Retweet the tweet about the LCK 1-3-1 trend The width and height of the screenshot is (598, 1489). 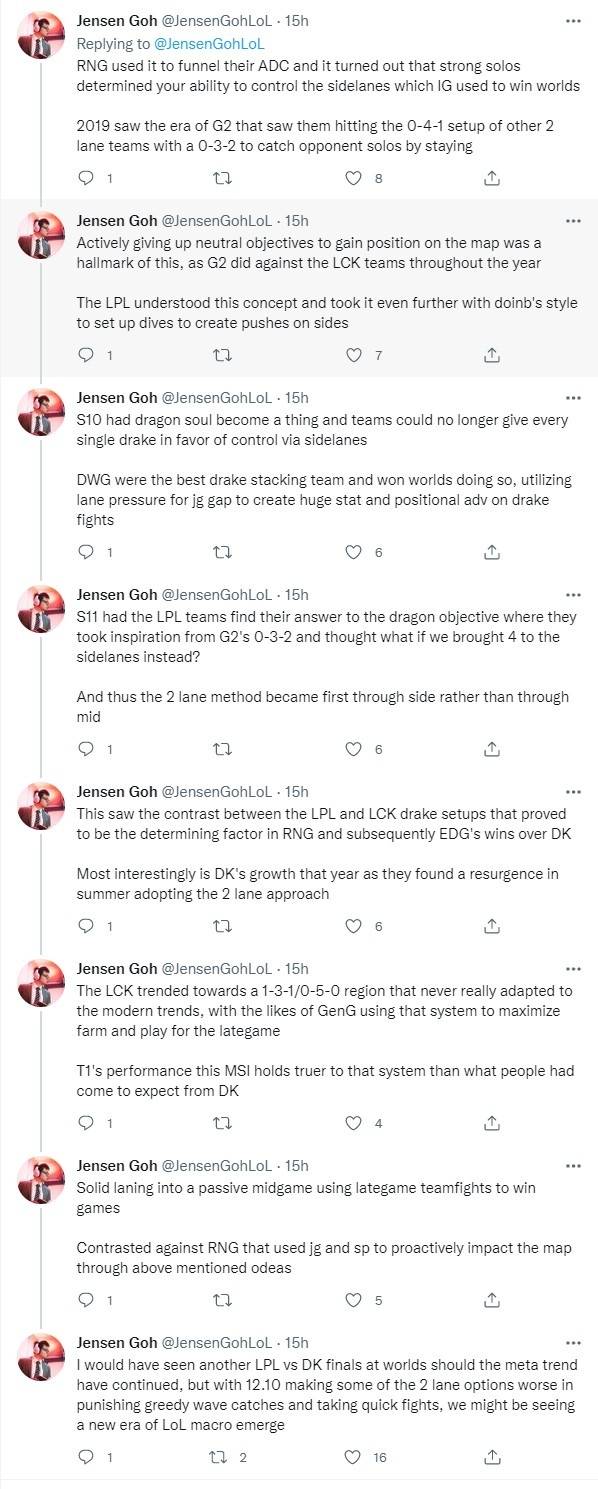click(x=222, y=1123)
